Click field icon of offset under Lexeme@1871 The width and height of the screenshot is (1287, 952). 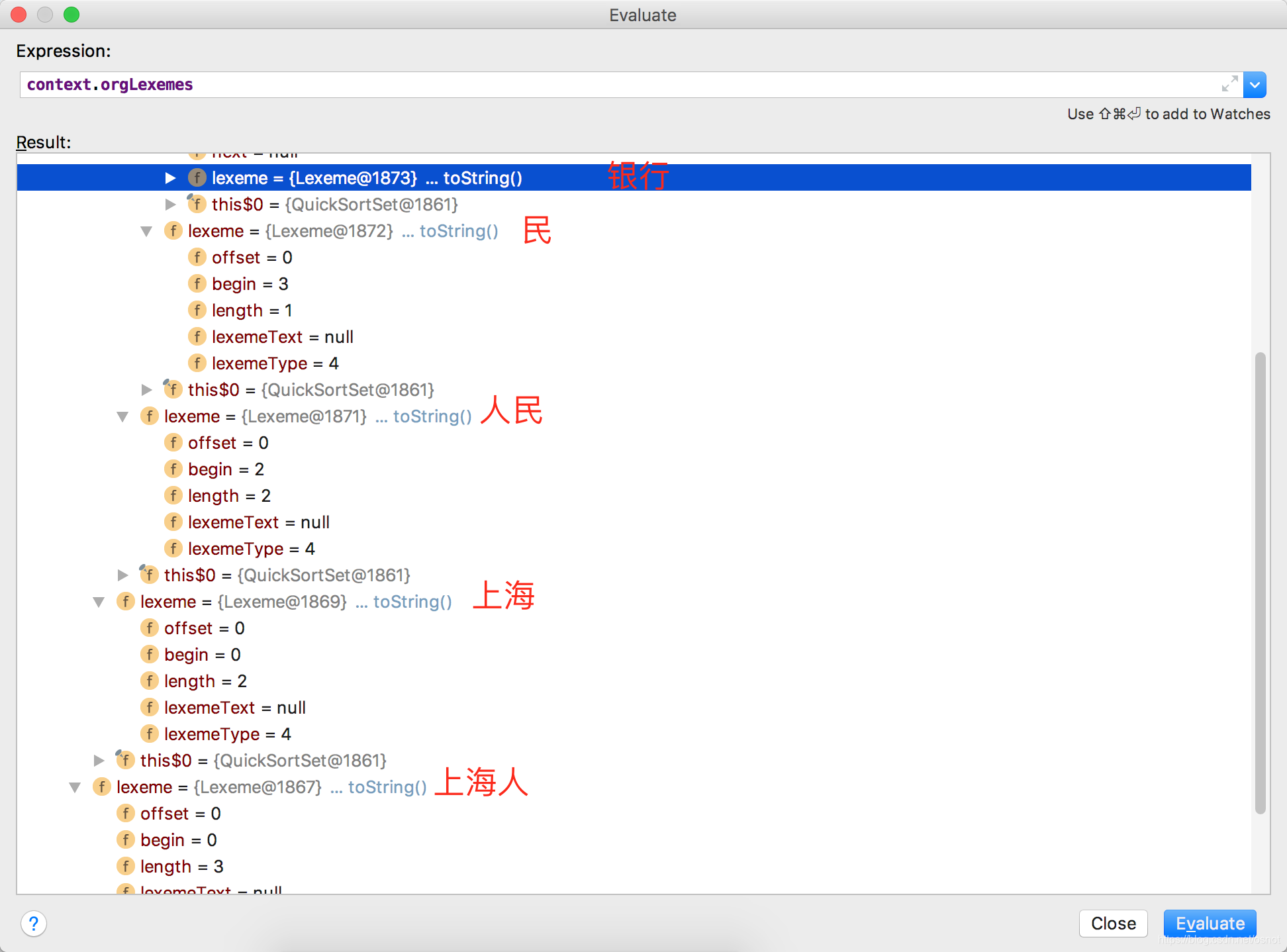[173, 442]
